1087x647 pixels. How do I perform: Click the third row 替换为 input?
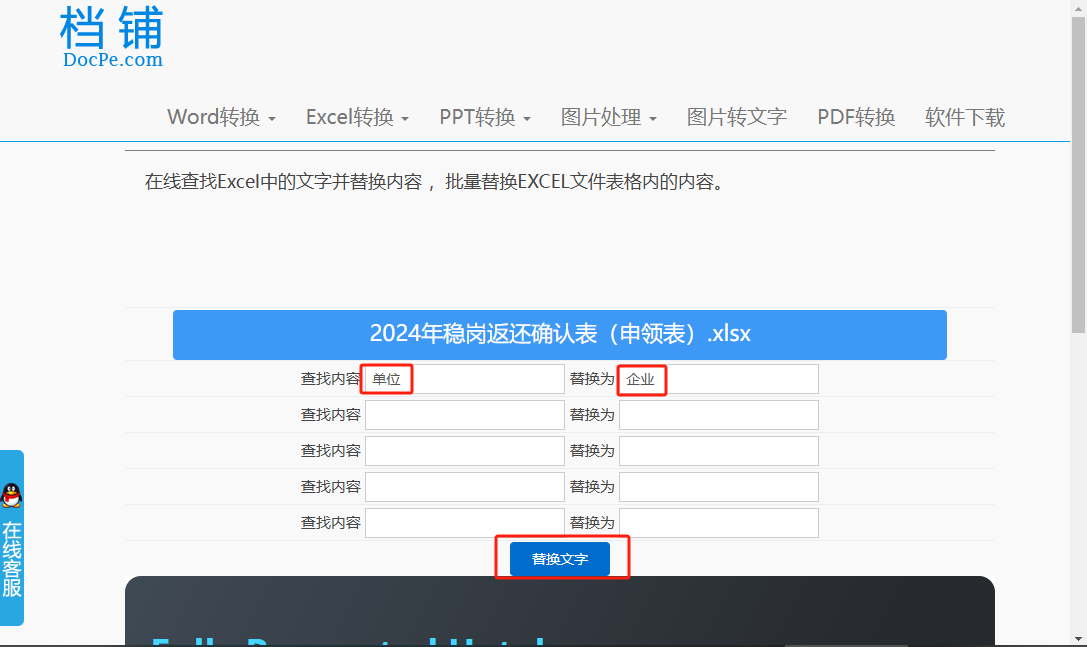coord(717,450)
